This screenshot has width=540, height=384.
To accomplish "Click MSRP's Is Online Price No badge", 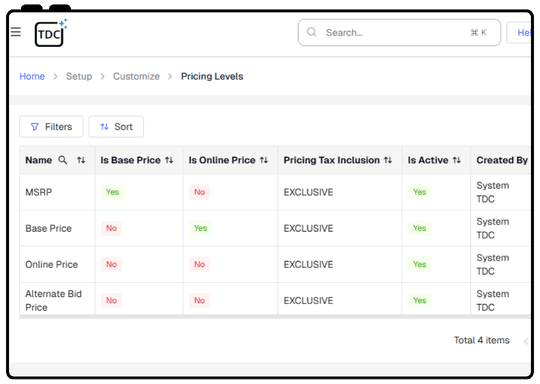I will point(199,192).
